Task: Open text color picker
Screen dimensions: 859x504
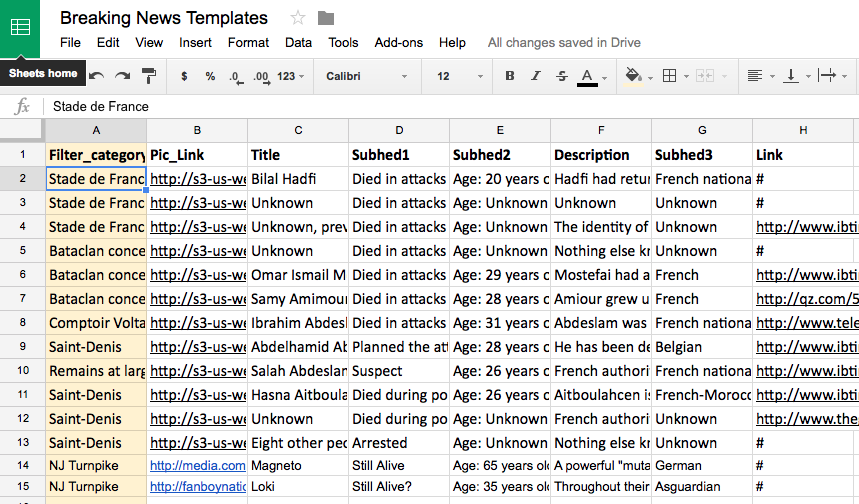Action: tap(587, 77)
